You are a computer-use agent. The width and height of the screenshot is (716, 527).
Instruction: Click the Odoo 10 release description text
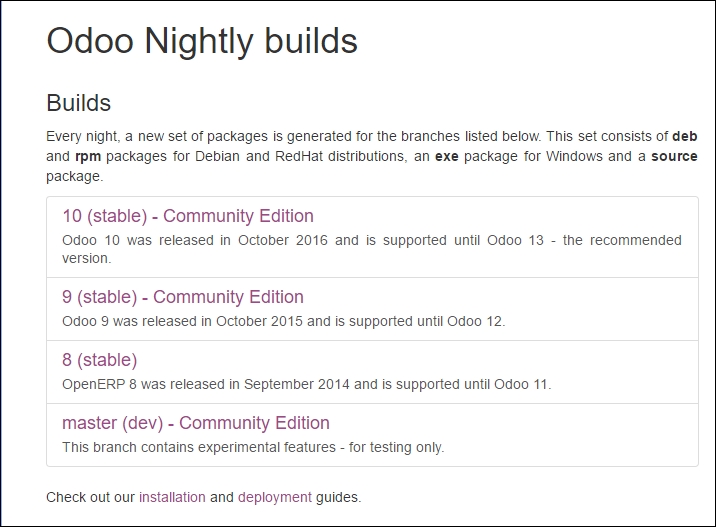372,249
